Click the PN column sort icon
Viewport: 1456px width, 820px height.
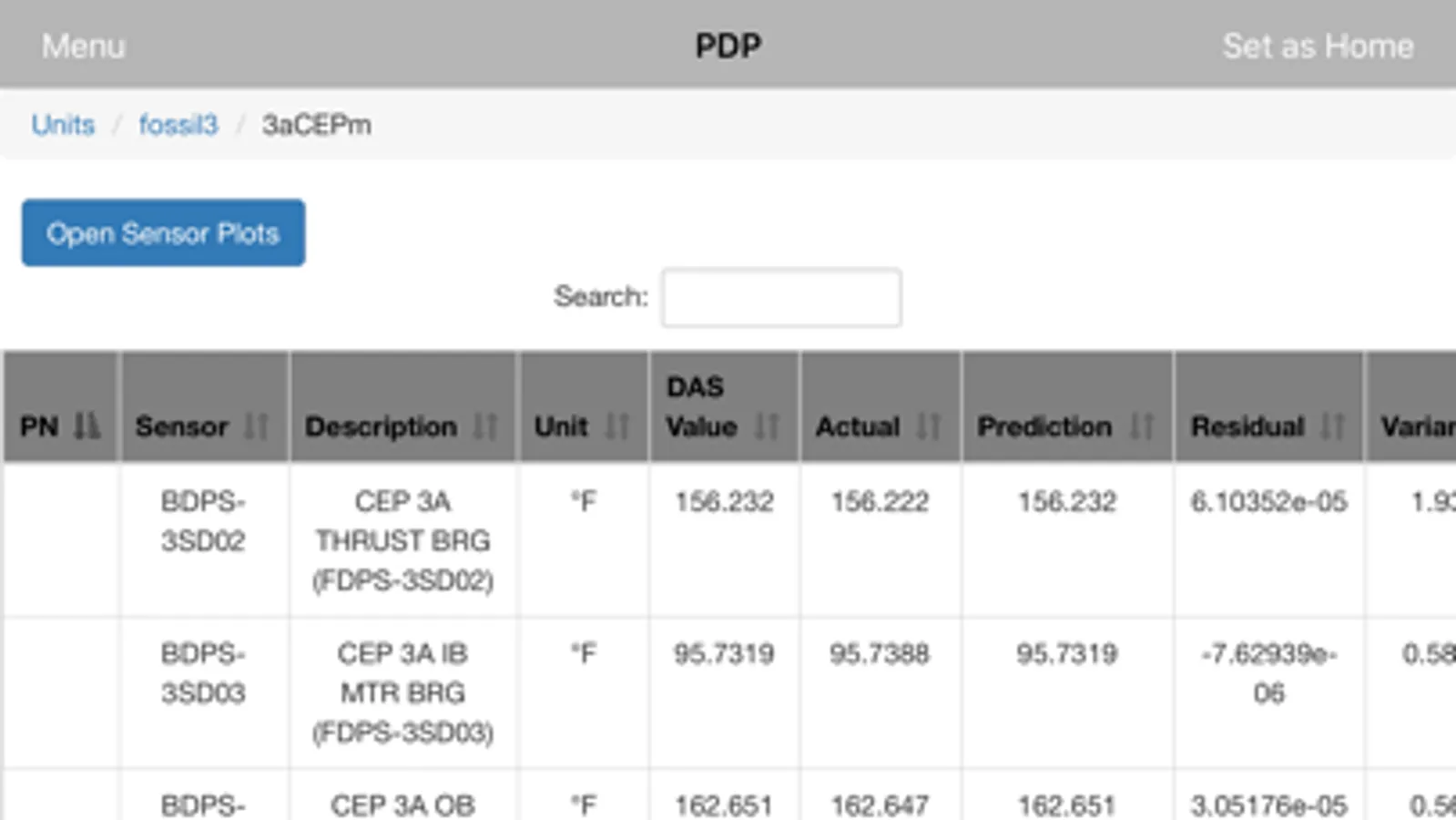(87, 425)
